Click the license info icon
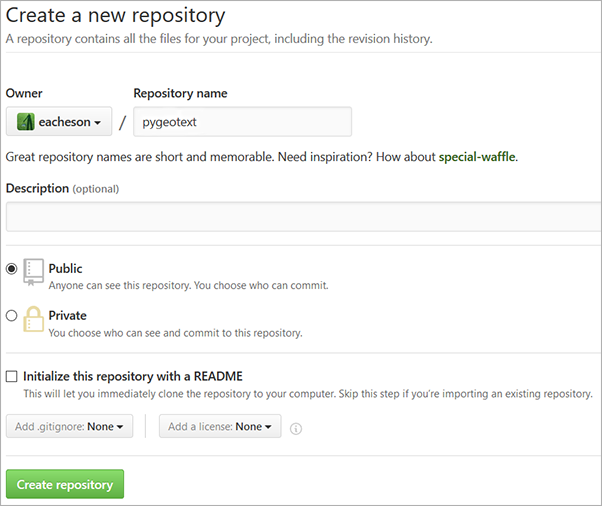Screen dimensions: 602x506 [x=296, y=428]
